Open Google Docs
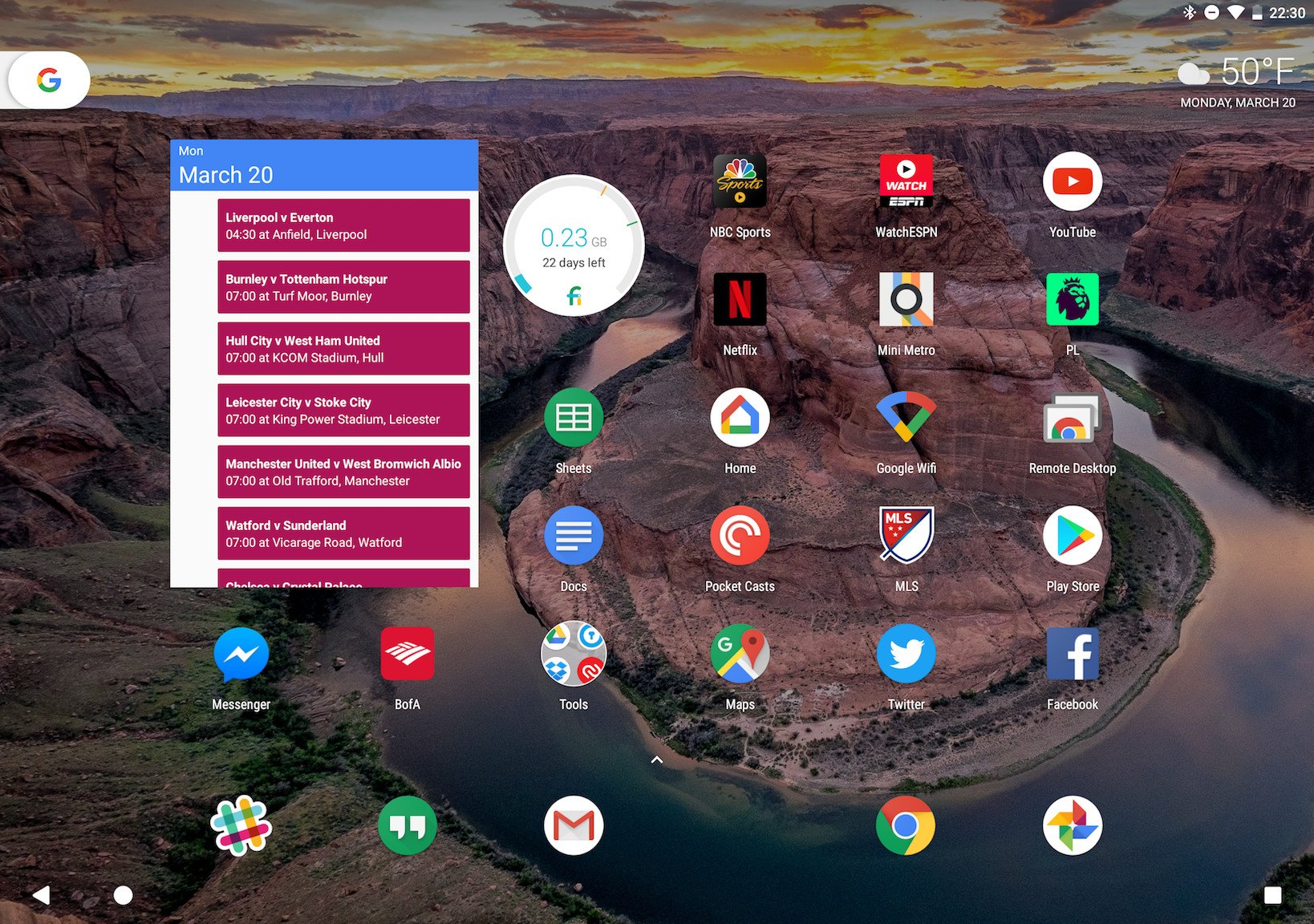The image size is (1314, 924). click(574, 535)
